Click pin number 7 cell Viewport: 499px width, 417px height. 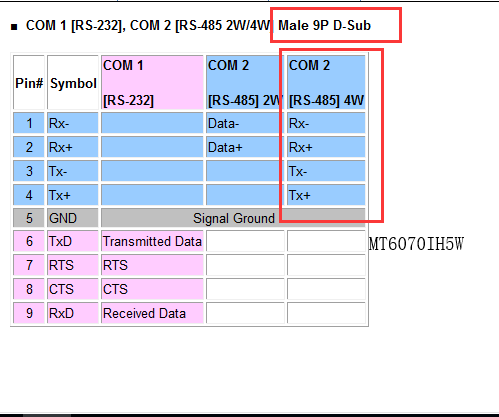pyautogui.click(x=29, y=265)
